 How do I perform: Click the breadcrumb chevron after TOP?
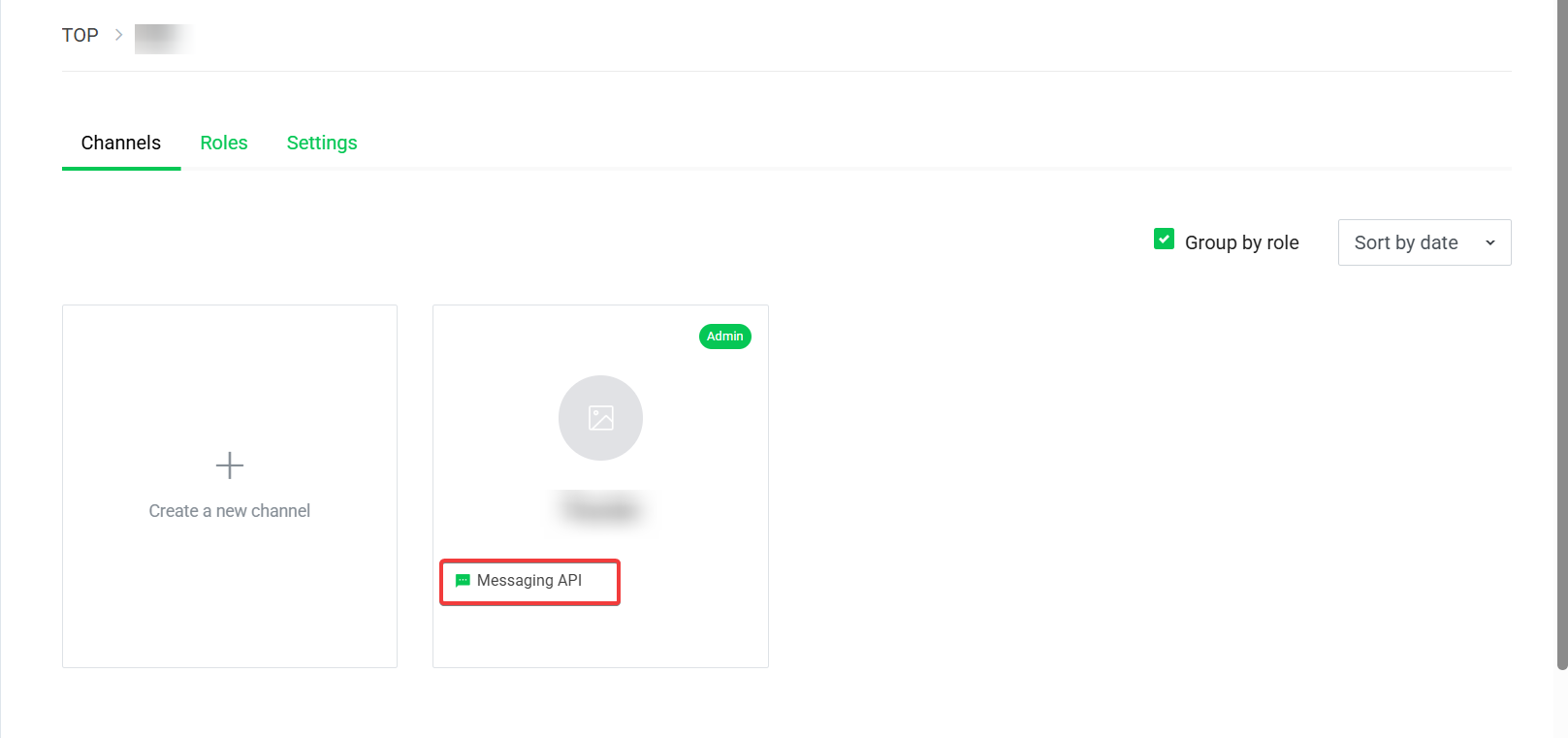tap(118, 35)
